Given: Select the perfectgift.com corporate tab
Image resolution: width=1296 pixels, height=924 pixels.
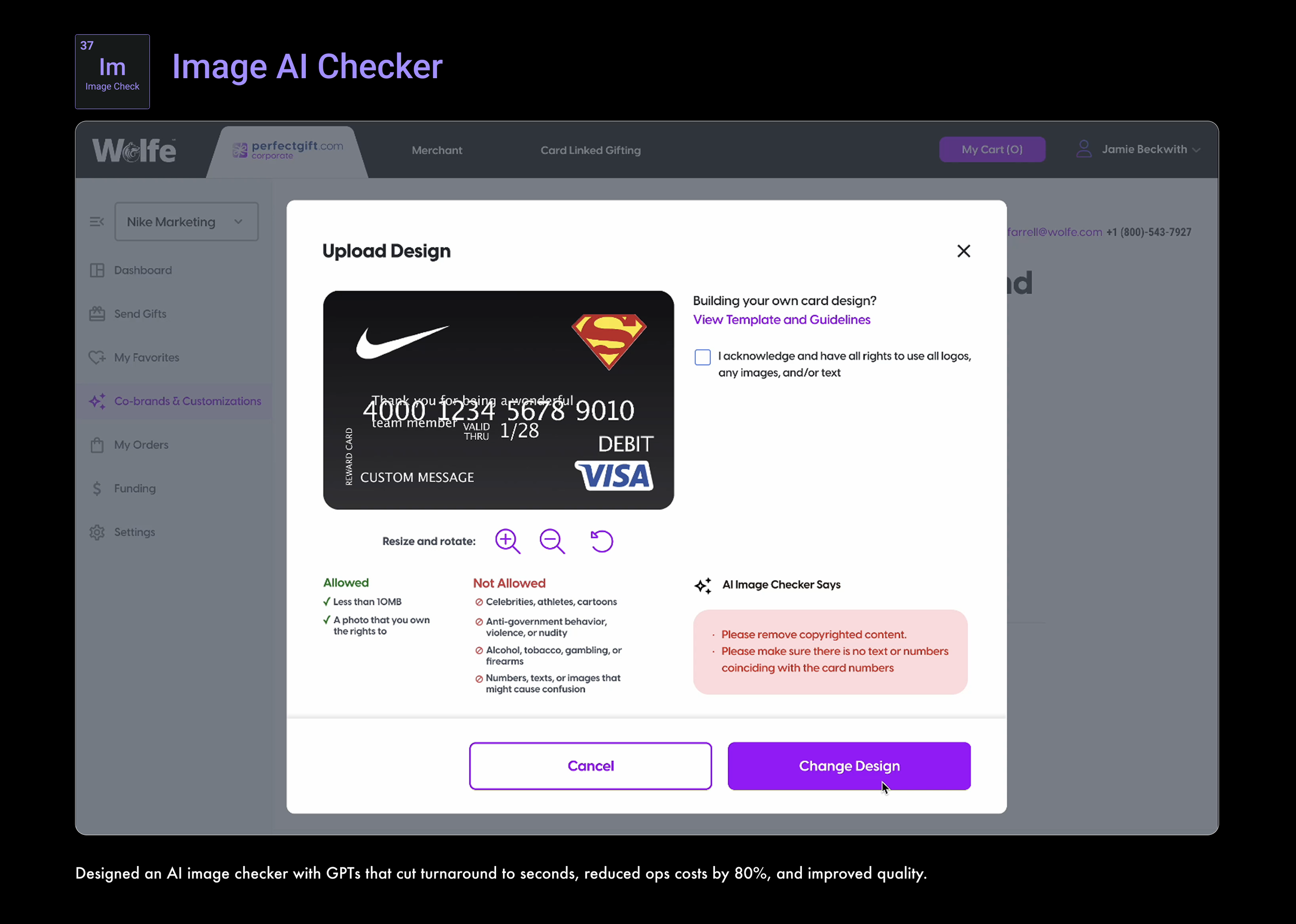Looking at the screenshot, I should 288,150.
